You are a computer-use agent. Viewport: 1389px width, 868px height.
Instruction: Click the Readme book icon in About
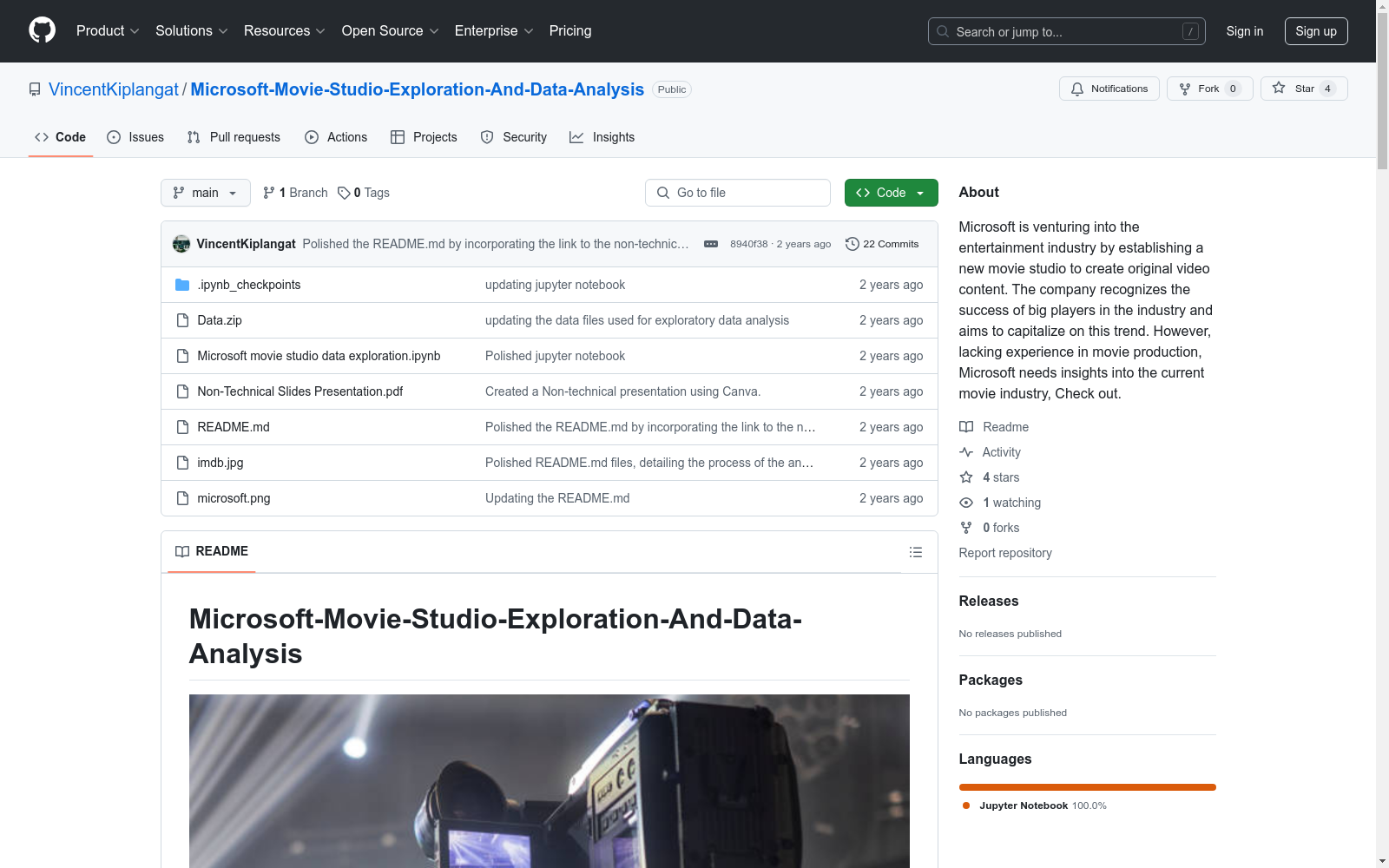966,427
